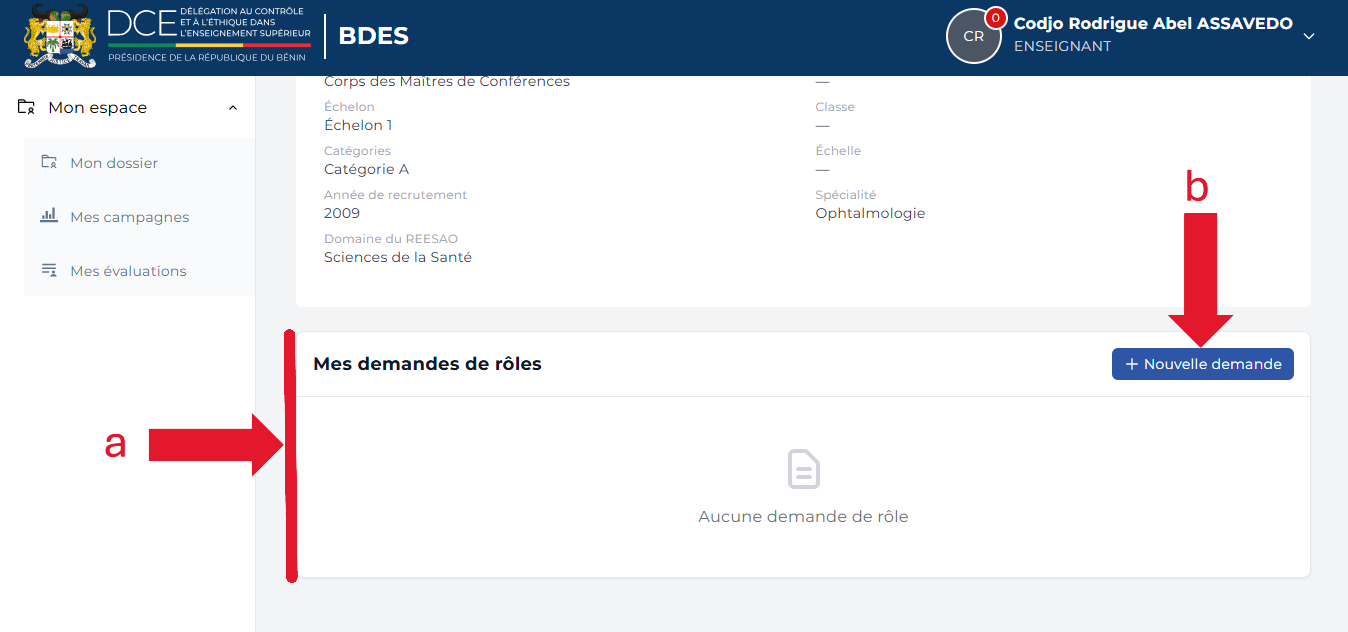Click the Mes évaluations list icon
The height and width of the screenshot is (632, 1348).
(x=49, y=270)
